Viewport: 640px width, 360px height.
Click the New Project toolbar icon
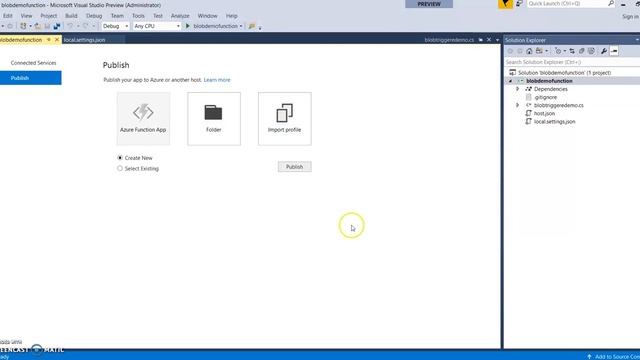(x=23, y=26)
